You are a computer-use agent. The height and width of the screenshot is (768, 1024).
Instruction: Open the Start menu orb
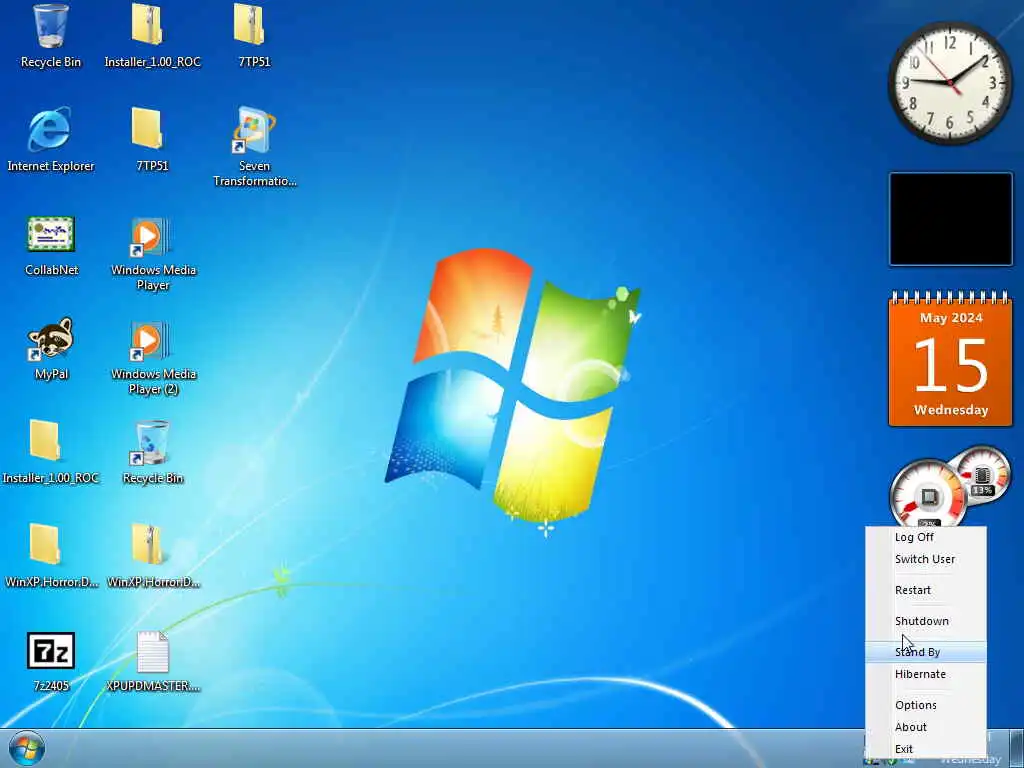(x=27, y=749)
